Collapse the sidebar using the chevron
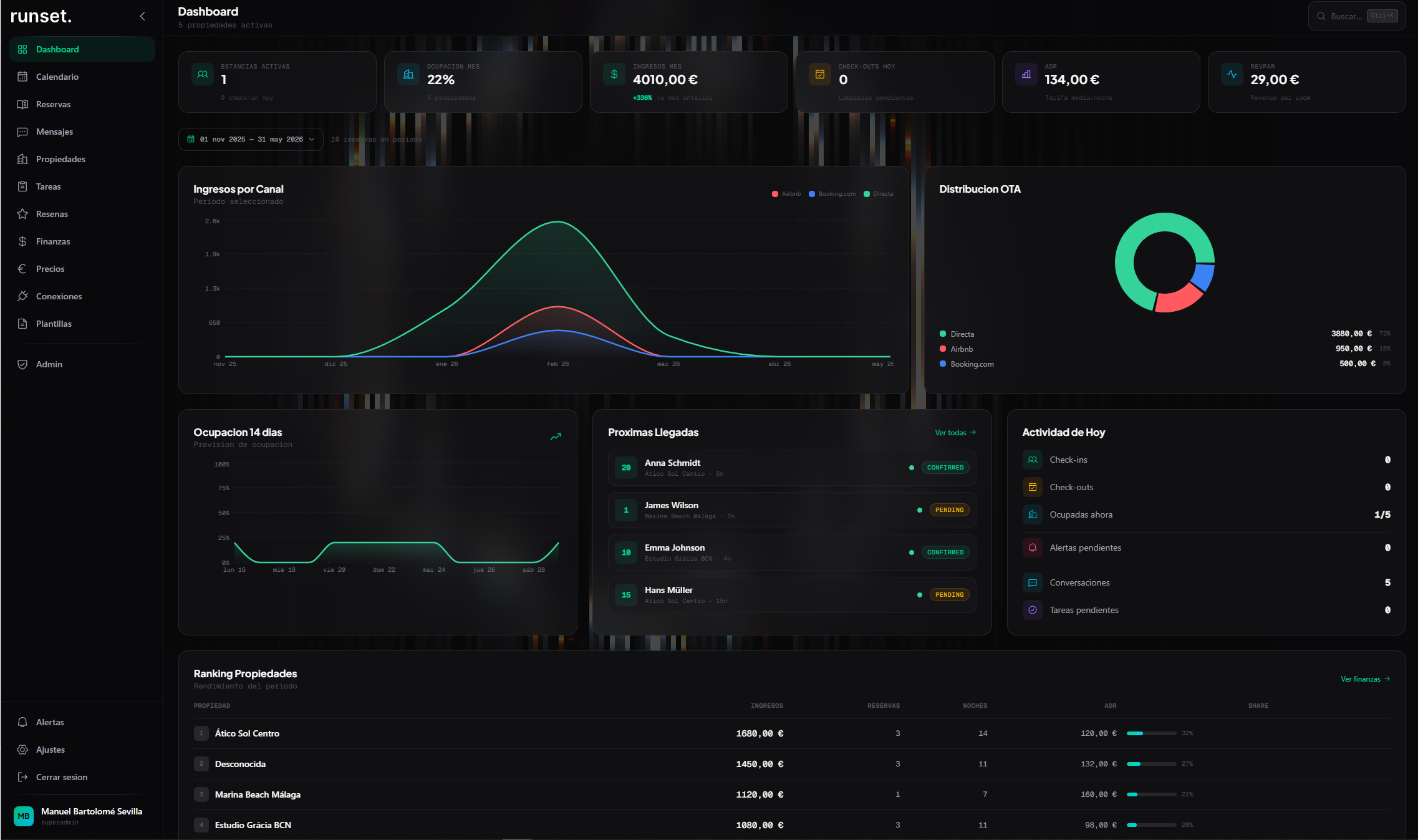This screenshot has width=1418, height=840. tap(142, 16)
